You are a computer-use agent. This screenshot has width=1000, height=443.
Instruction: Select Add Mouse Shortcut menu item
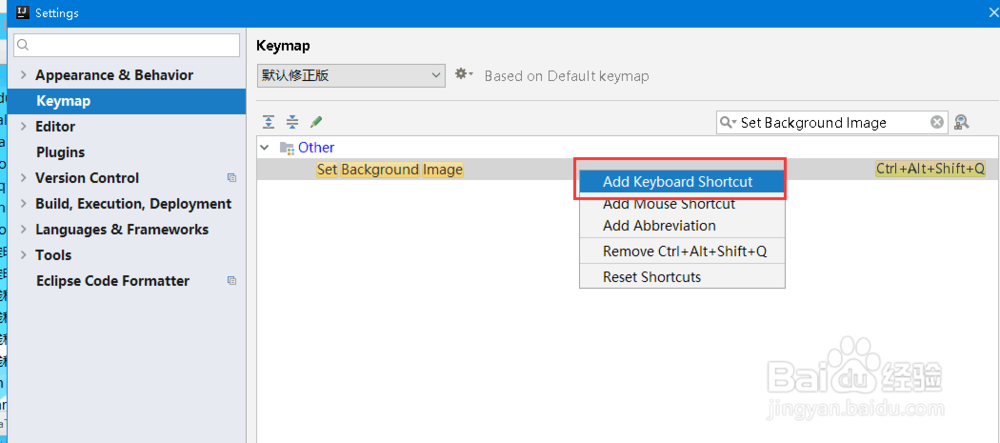point(668,204)
